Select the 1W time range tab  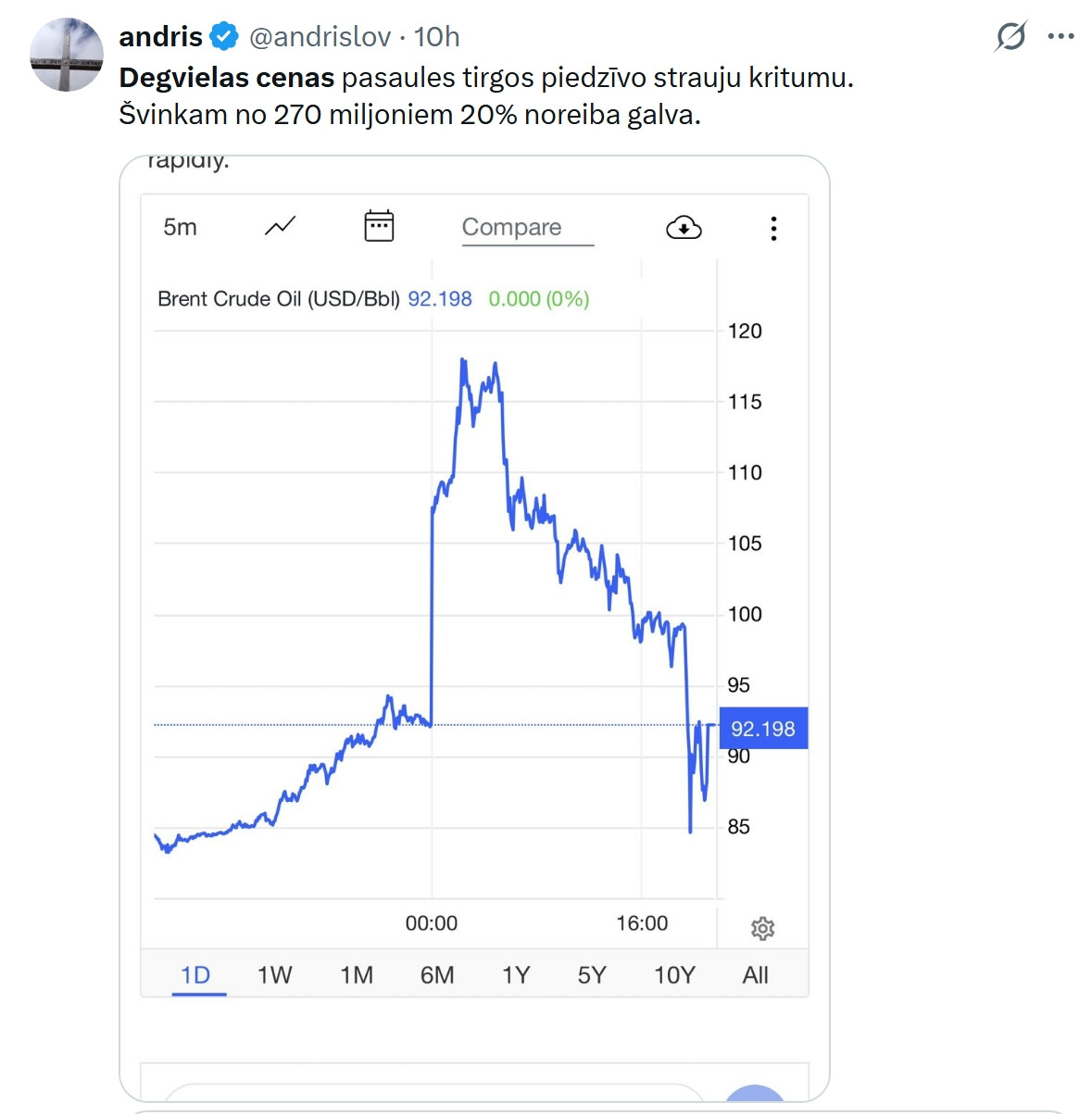pos(274,975)
